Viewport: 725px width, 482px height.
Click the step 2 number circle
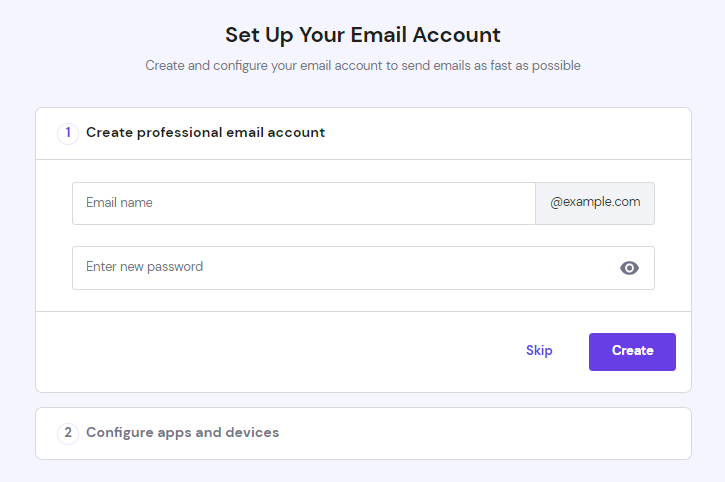coord(68,433)
